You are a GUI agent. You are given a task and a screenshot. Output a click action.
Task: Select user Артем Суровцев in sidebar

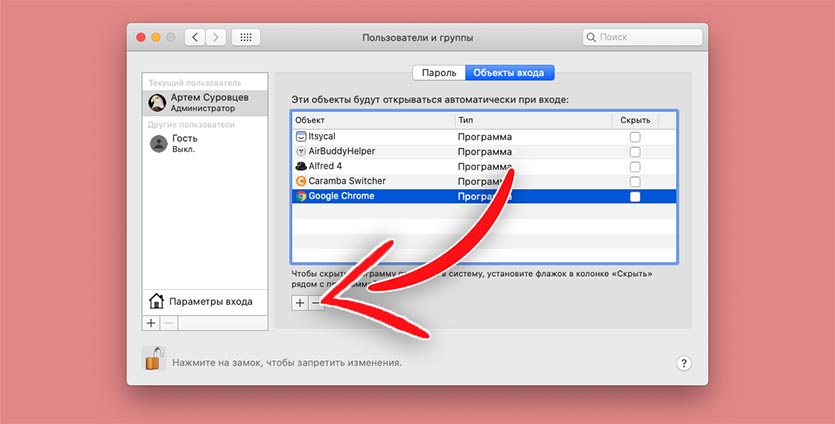point(205,102)
